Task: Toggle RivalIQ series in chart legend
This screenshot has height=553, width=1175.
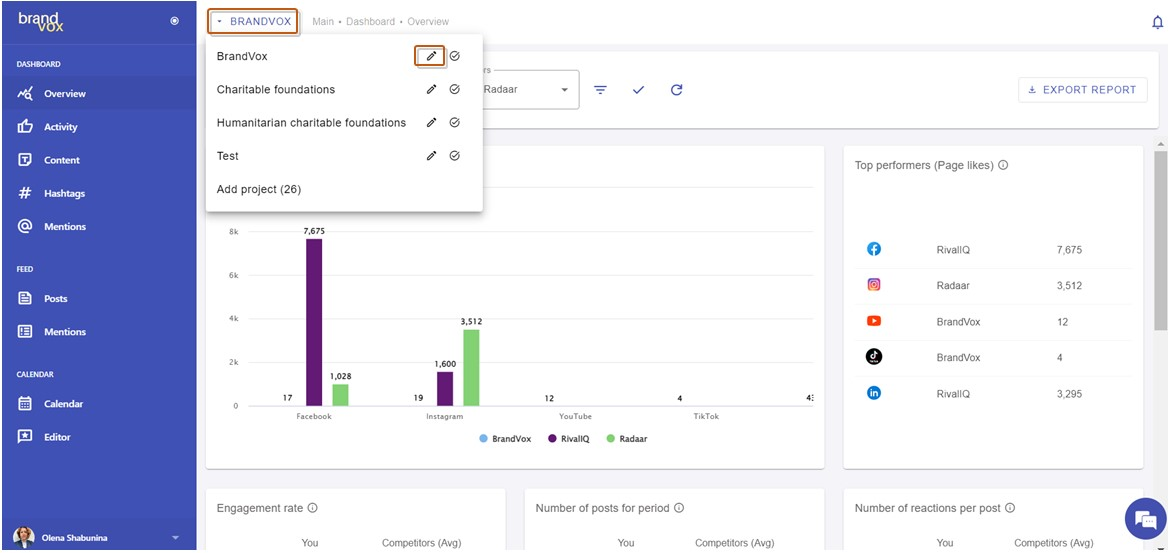Action: [x=570, y=439]
